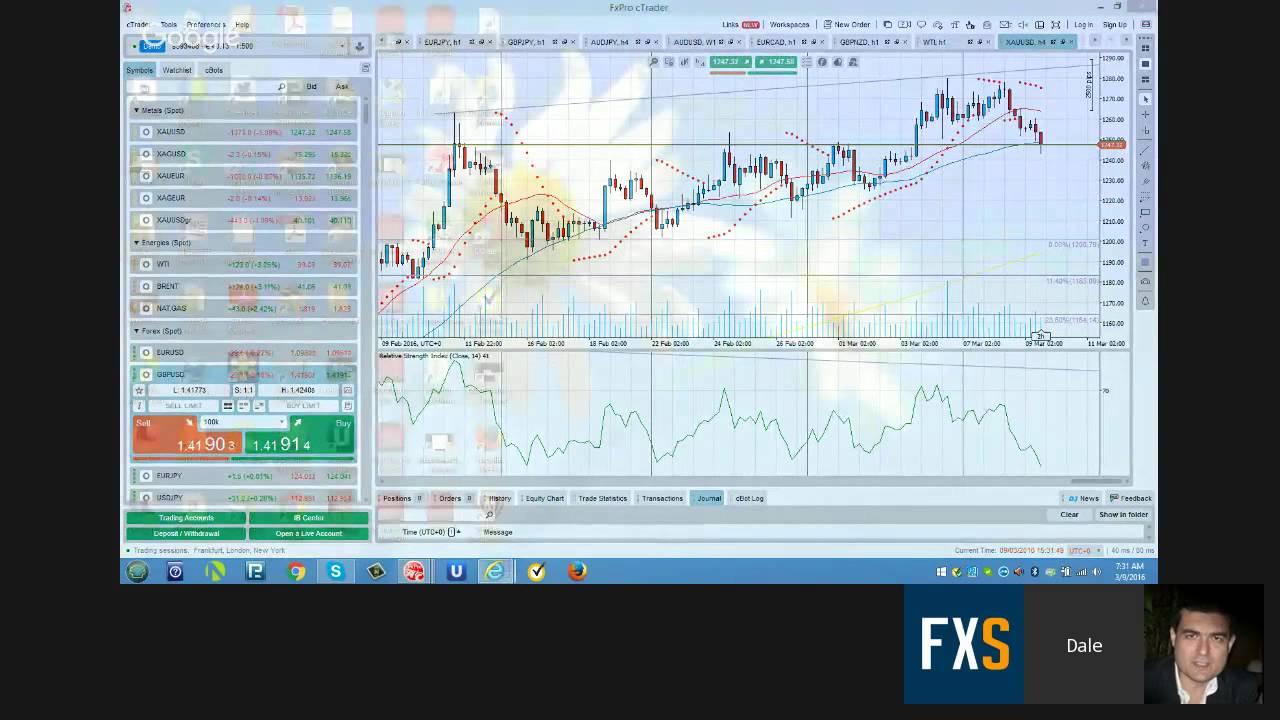Switch to the cBots tab
This screenshot has width=1280, height=720.
(x=214, y=70)
